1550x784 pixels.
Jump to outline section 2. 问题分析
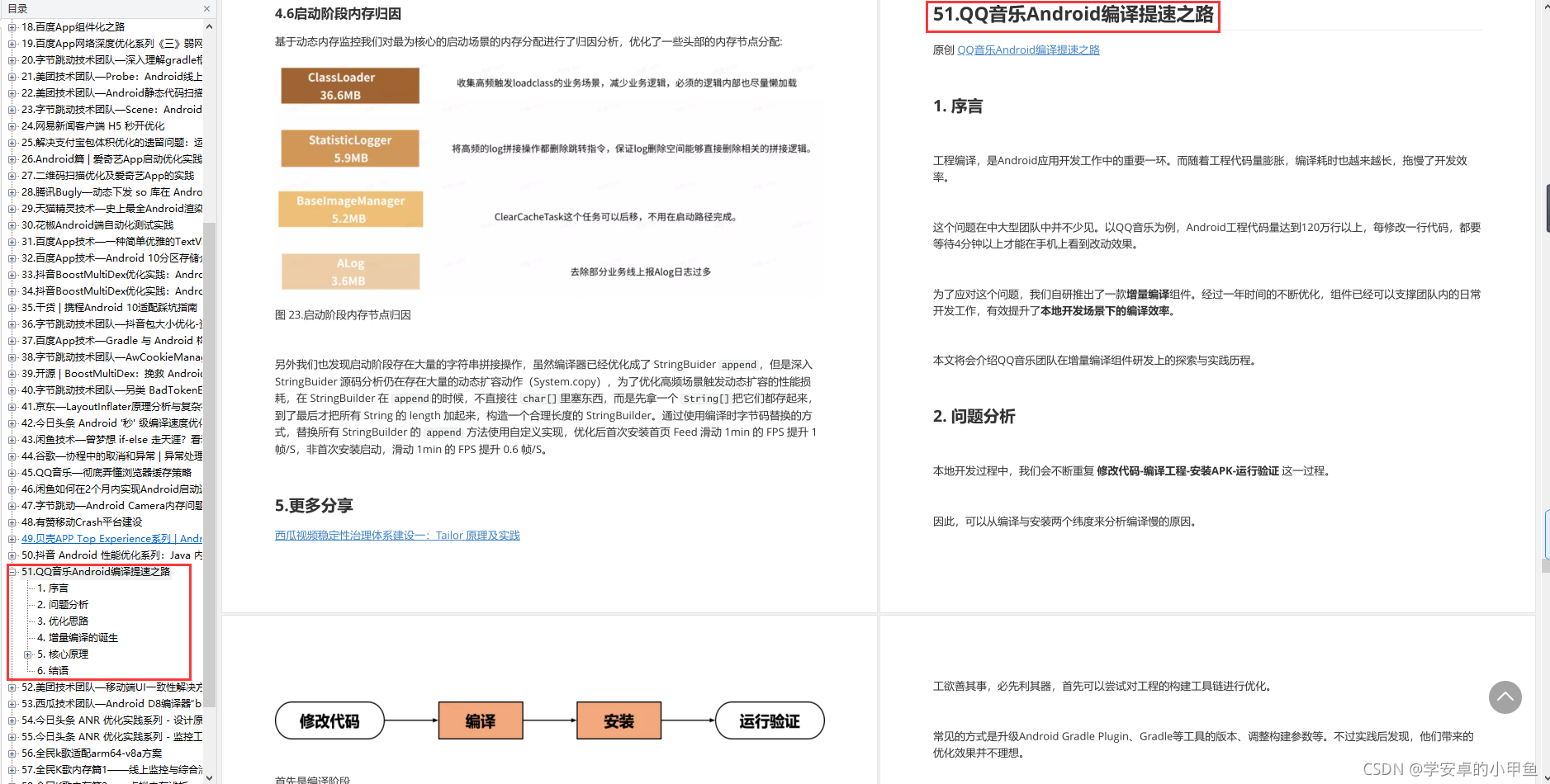[63, 605]
